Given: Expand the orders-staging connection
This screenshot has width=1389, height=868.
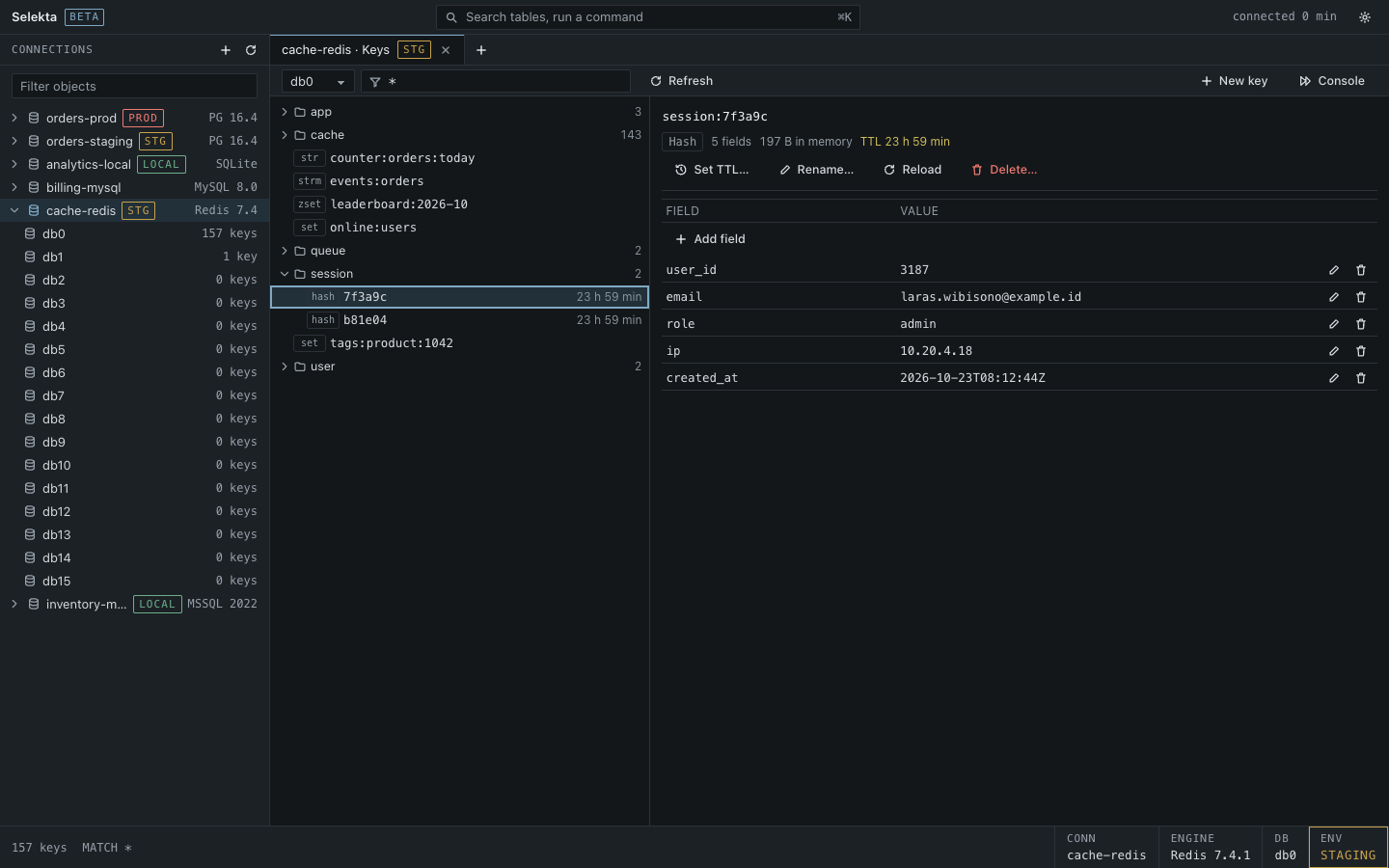Looking at the screenshot, I should 14,141.
